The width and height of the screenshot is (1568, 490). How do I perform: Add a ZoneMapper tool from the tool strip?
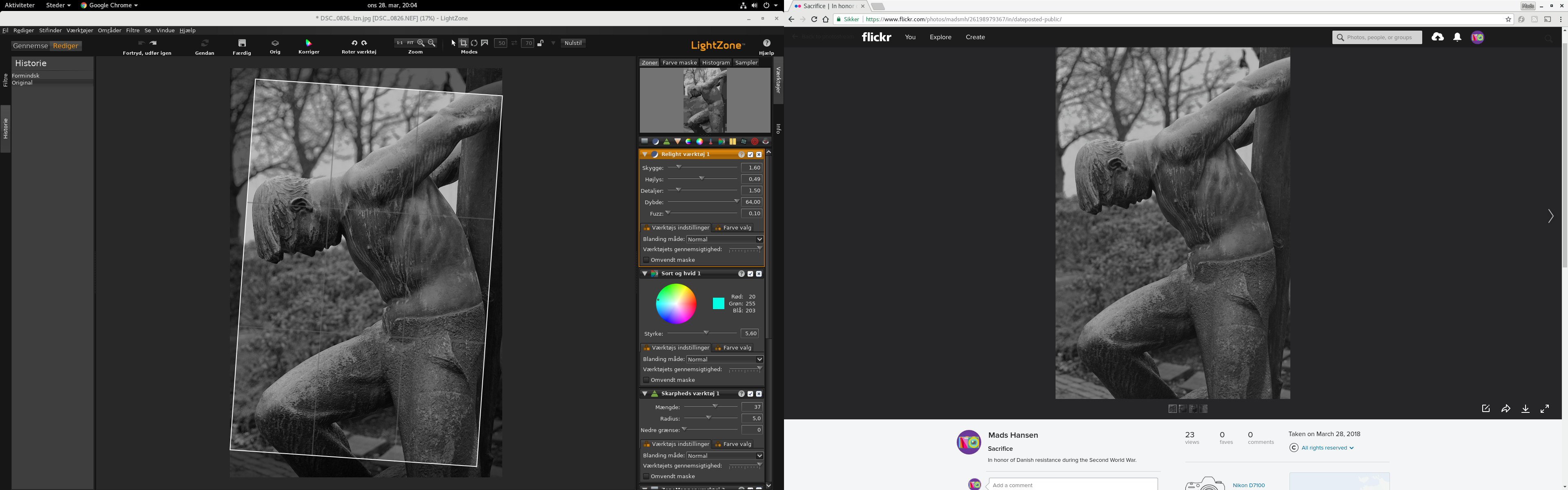[x=645, y=141]
